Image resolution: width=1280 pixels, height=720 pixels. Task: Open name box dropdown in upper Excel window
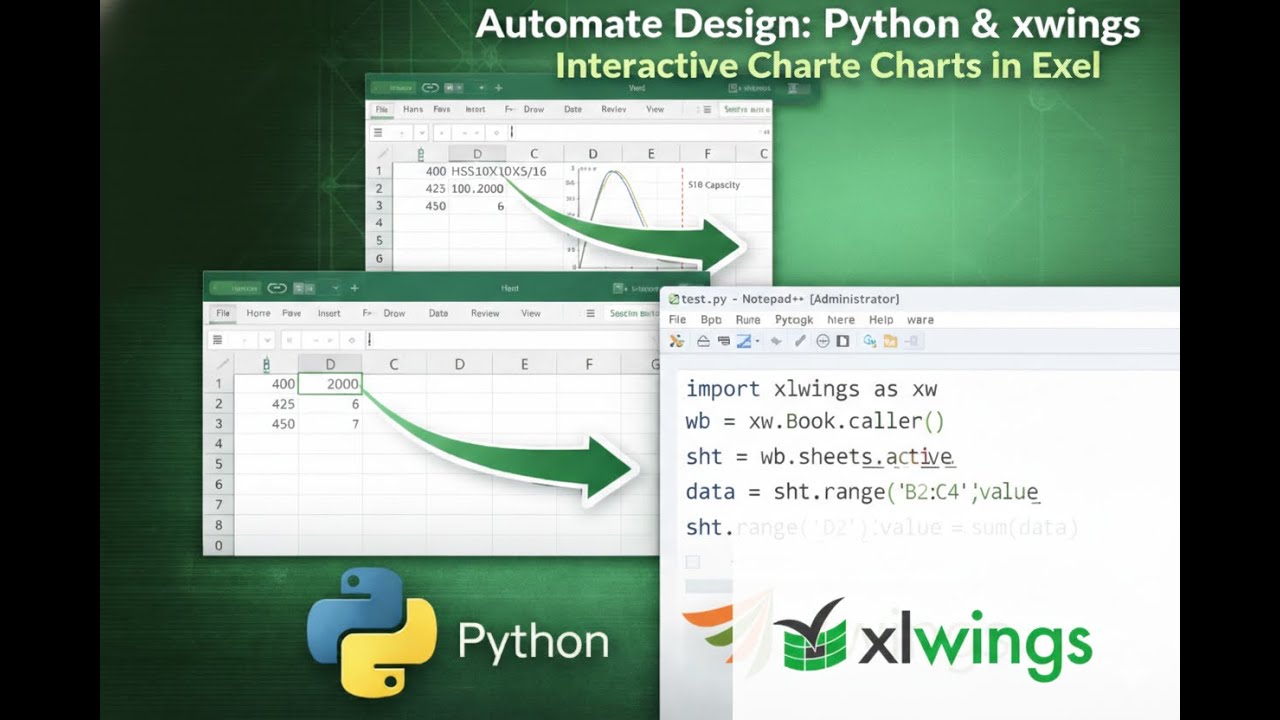[x=421, y=132]
